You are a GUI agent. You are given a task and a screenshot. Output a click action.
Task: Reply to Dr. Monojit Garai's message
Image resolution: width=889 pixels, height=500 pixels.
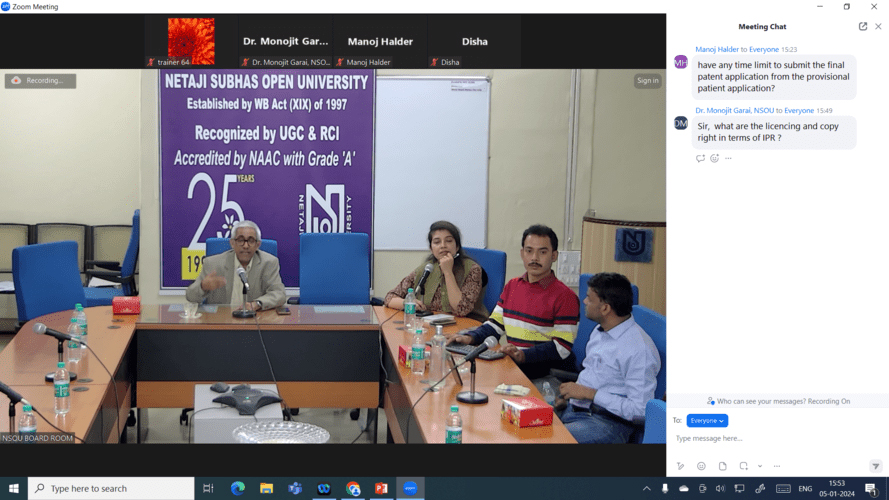pyautogui.click(x=700, y=158)
